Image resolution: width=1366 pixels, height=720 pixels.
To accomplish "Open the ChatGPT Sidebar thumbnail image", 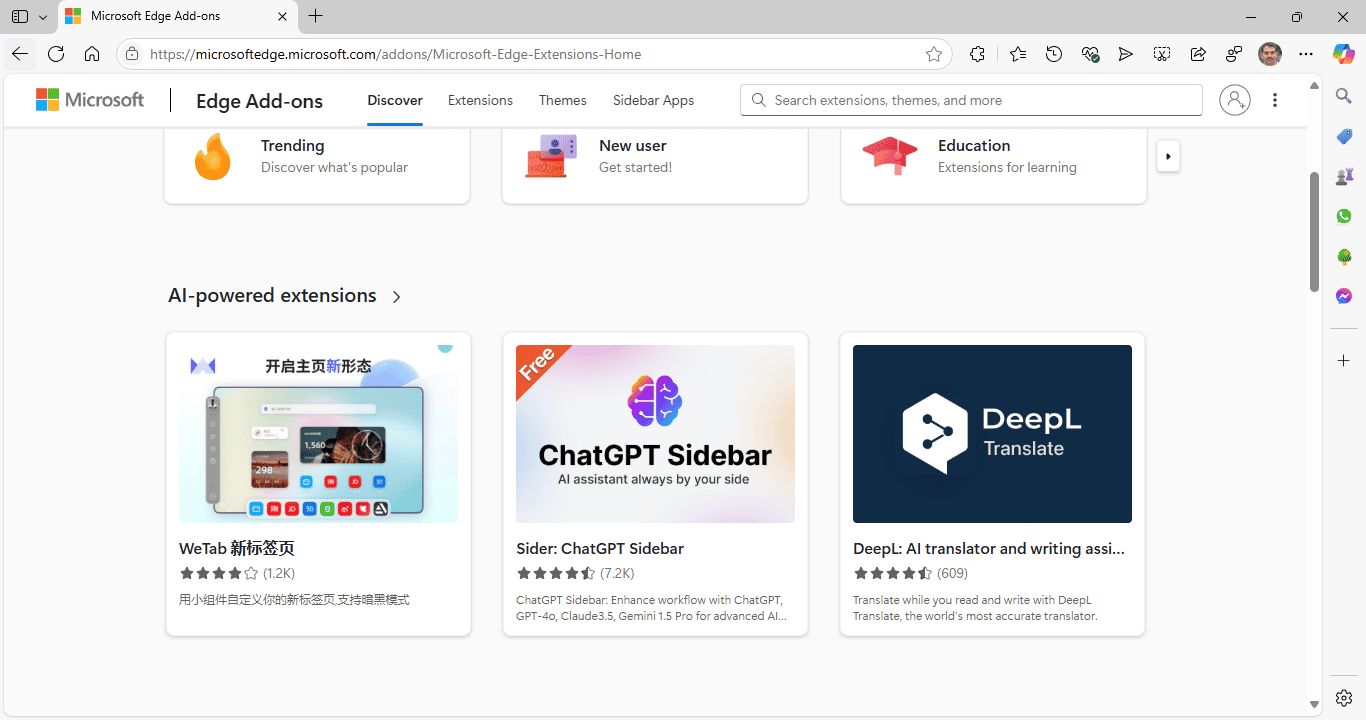I will pos(655,434).
